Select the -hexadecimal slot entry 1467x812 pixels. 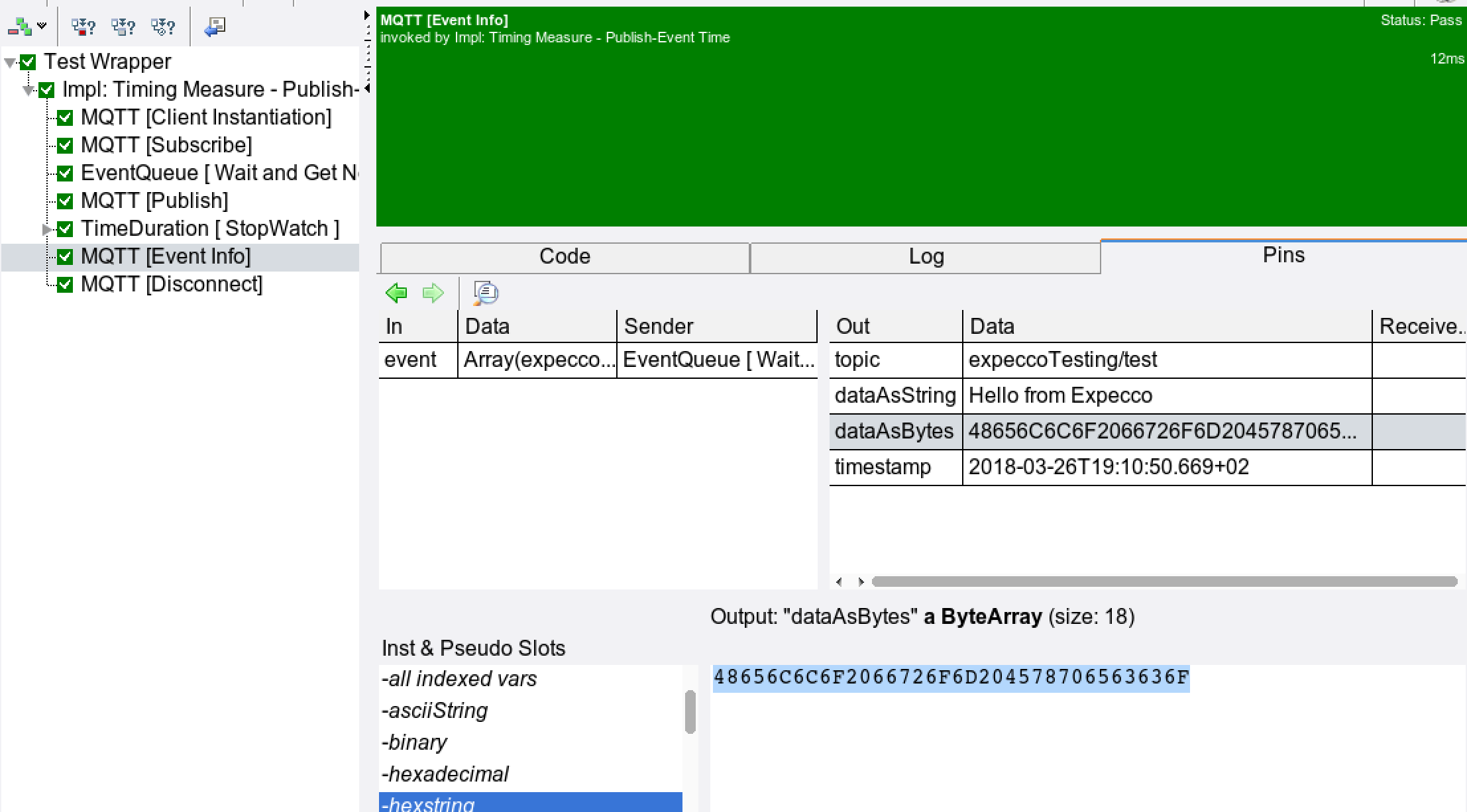445,774
